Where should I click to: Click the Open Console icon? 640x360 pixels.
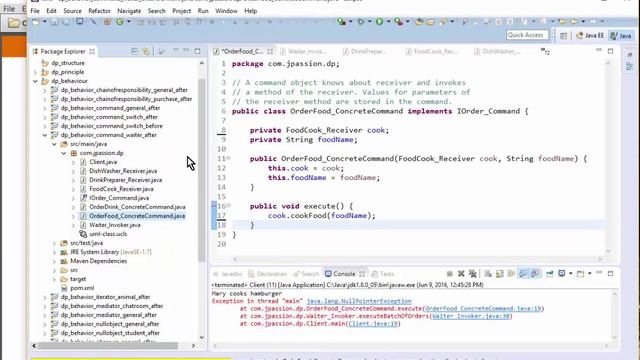580,273
